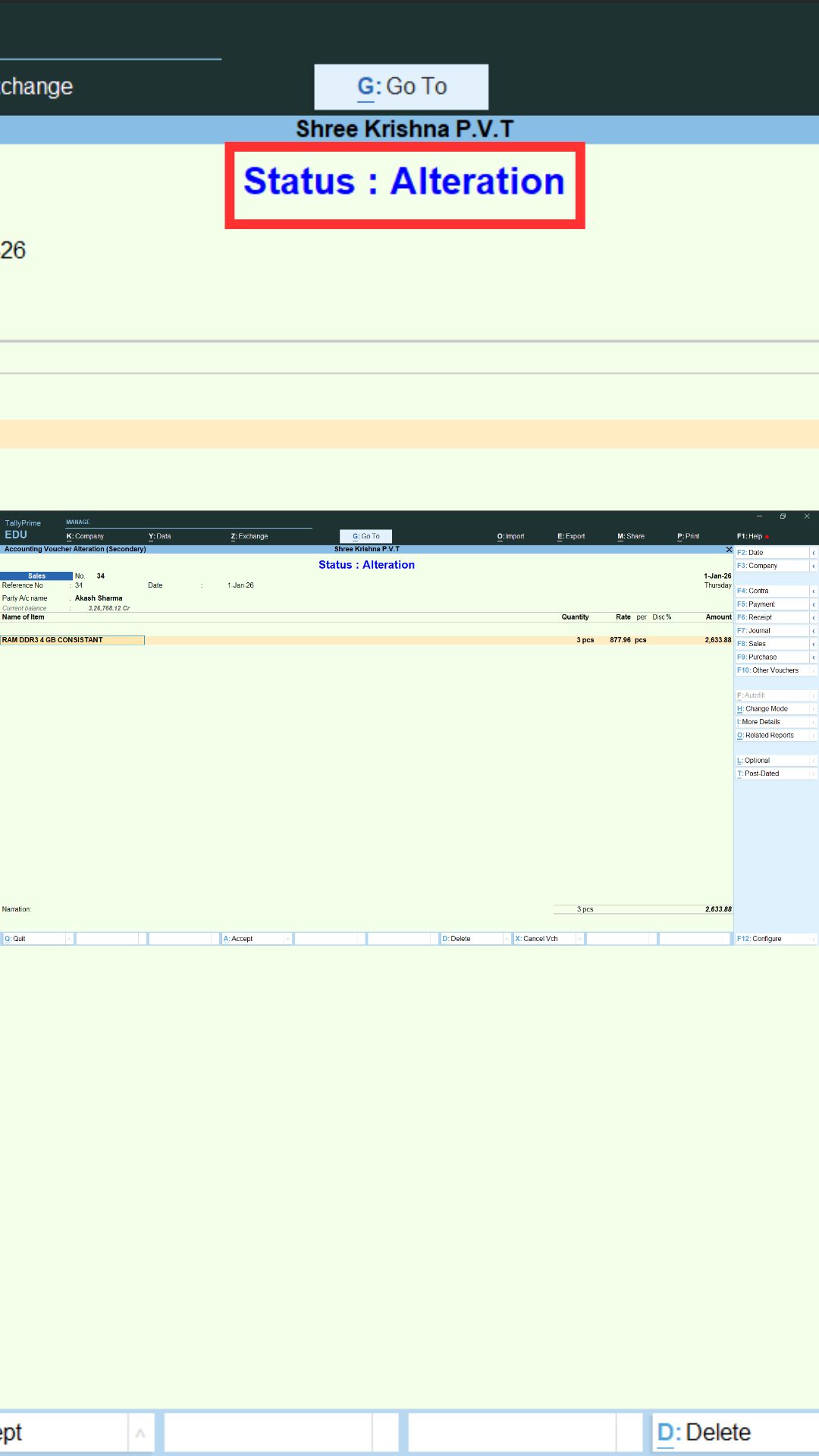Expand the arrow beside F3: Company

[x=814, y=566]
